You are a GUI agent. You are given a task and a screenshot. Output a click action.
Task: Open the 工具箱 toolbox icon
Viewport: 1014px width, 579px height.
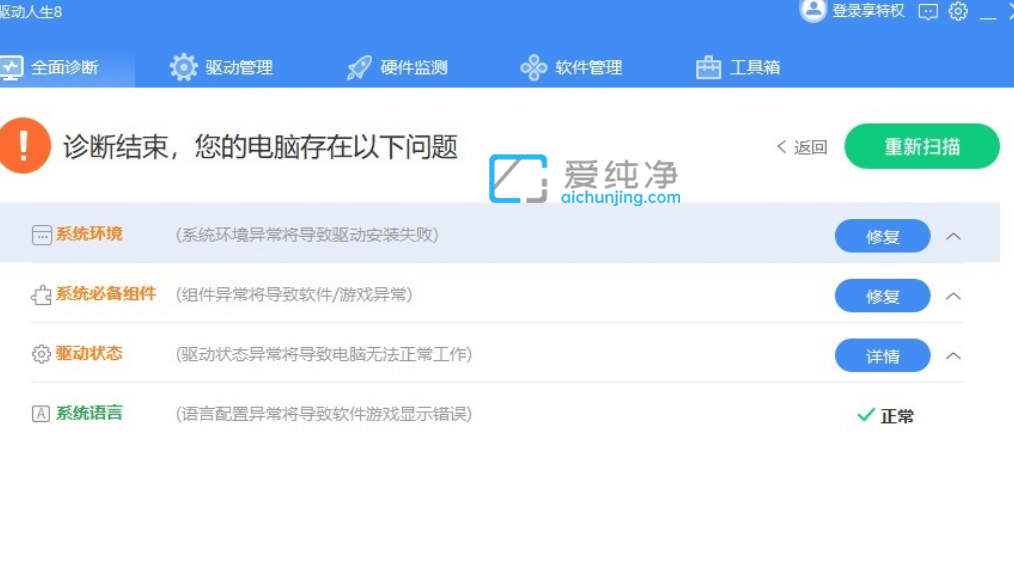point(707,66)
